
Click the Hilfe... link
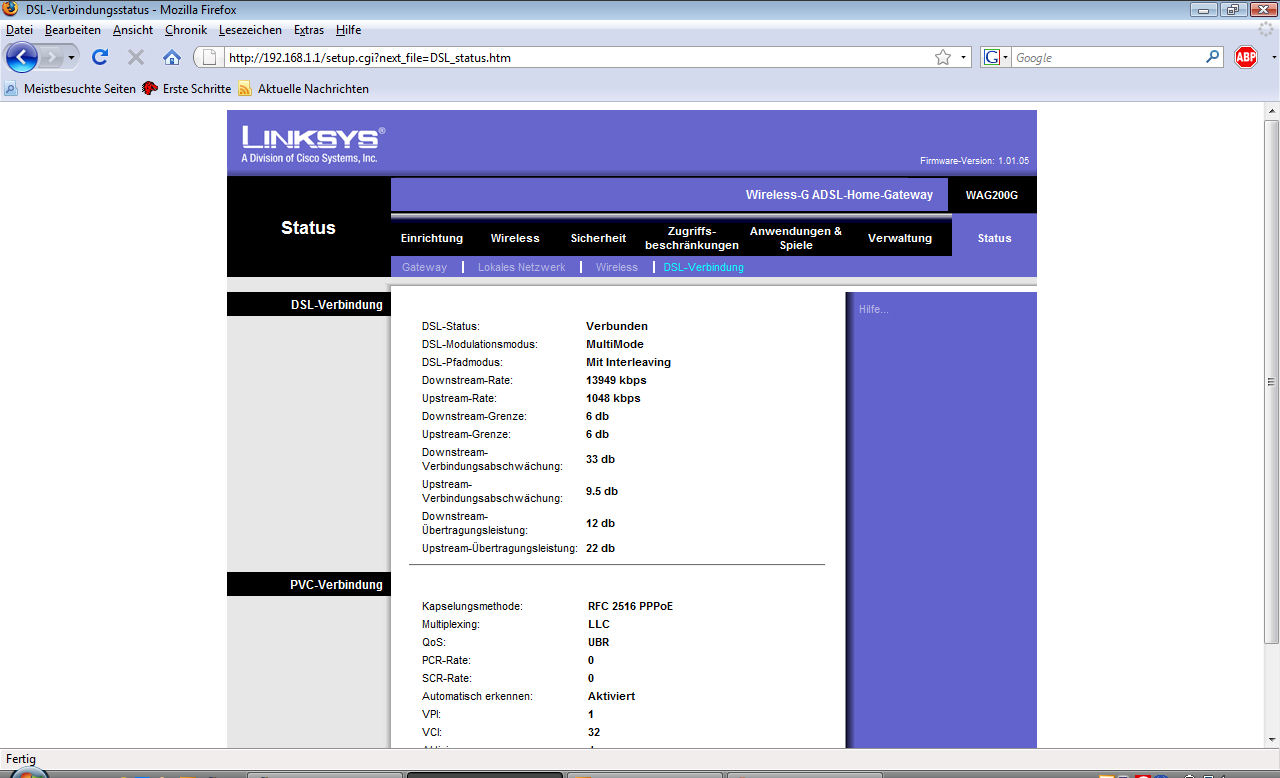[873, 309]
